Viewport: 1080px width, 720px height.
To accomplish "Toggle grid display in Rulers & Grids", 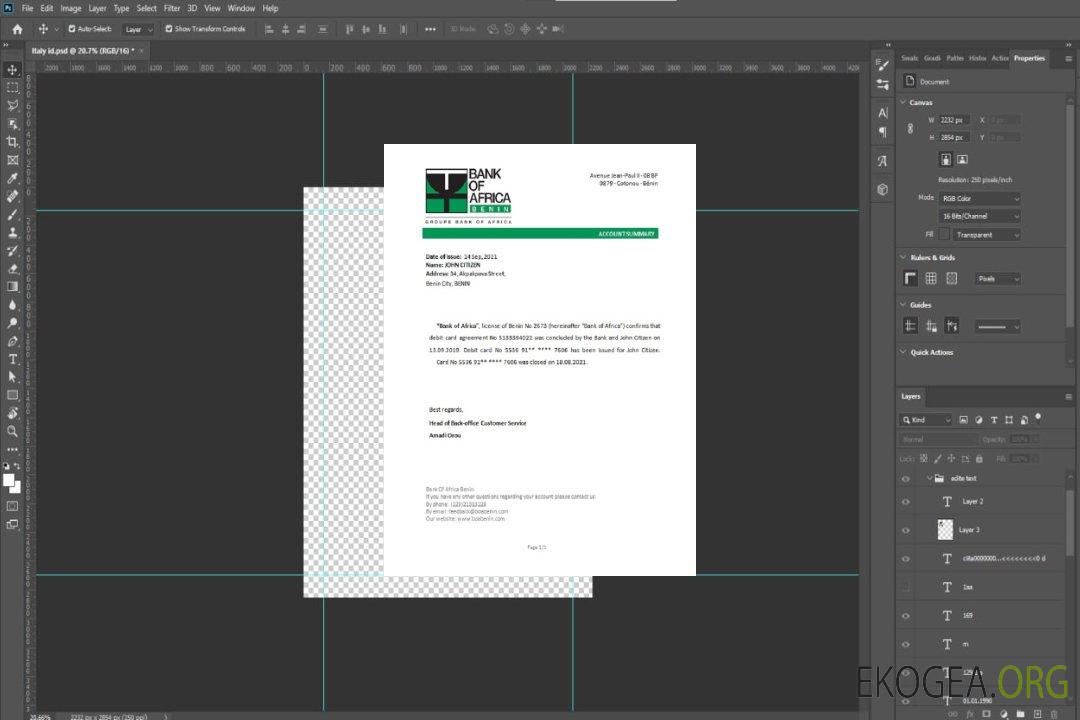I will (931, 278).
